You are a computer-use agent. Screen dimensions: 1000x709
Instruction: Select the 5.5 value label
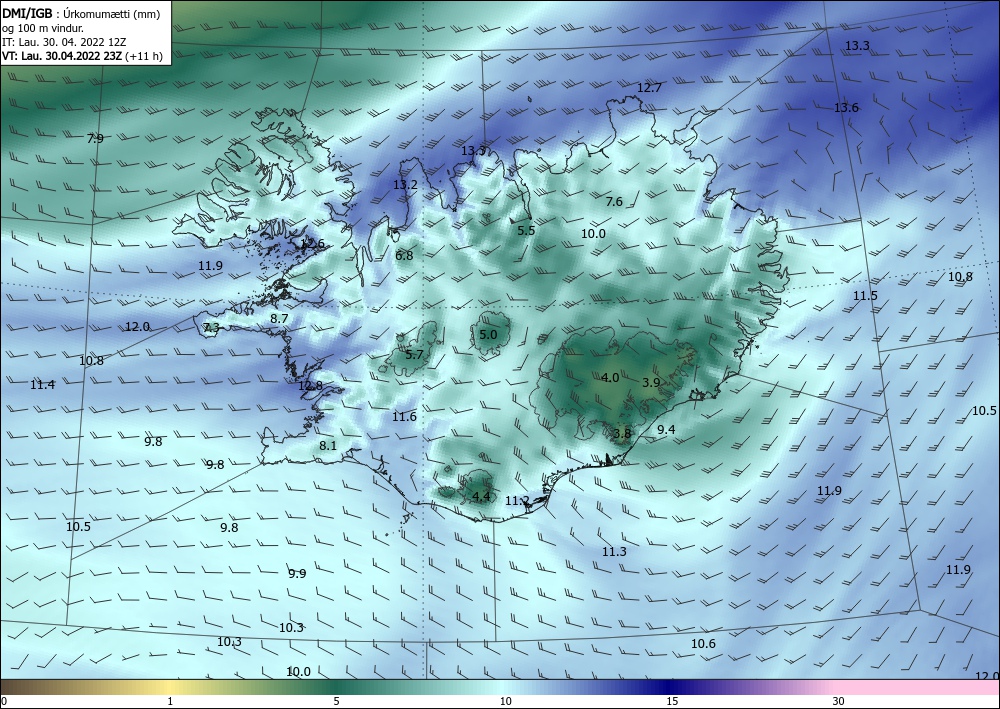pyautogui.click(x=526, y=231)
